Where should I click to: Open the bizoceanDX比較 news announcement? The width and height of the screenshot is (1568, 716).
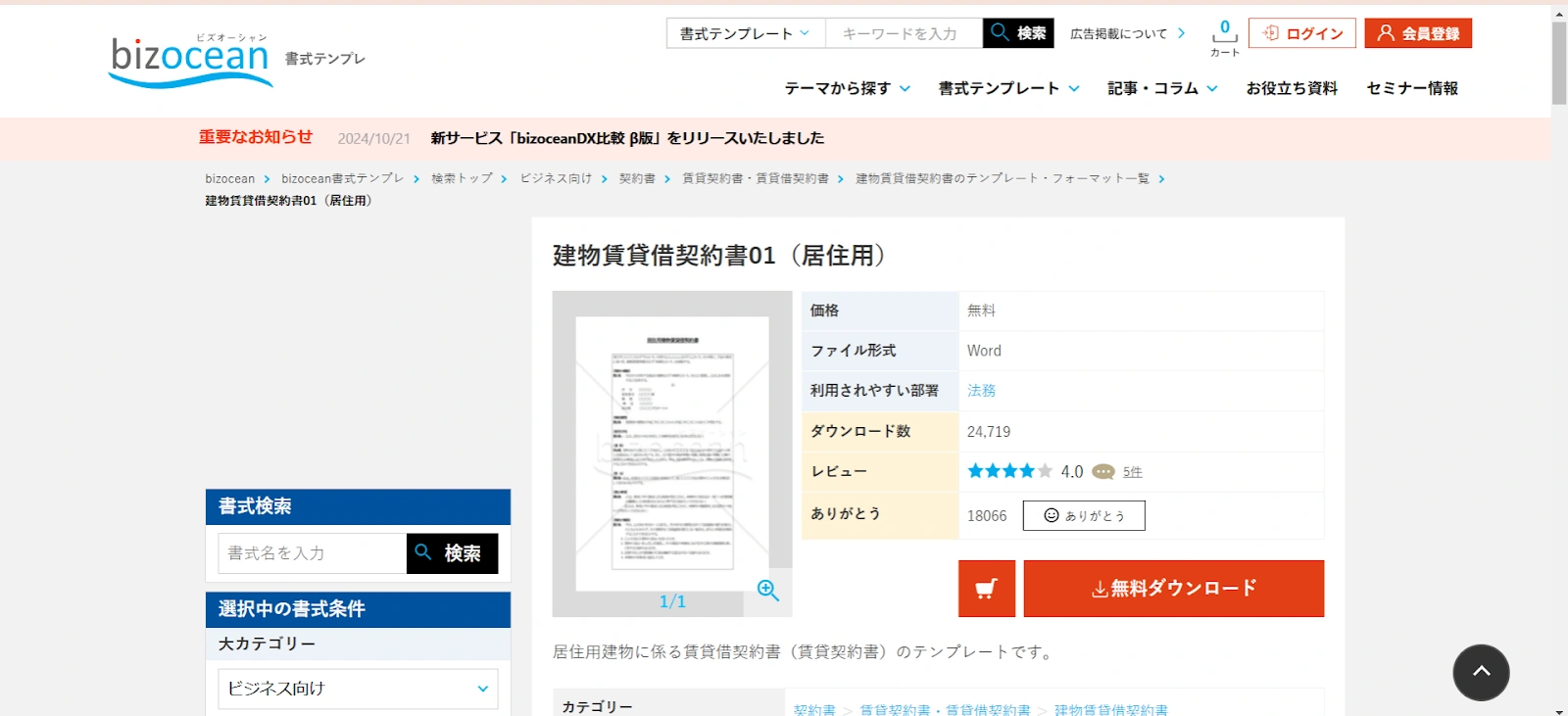627,138
